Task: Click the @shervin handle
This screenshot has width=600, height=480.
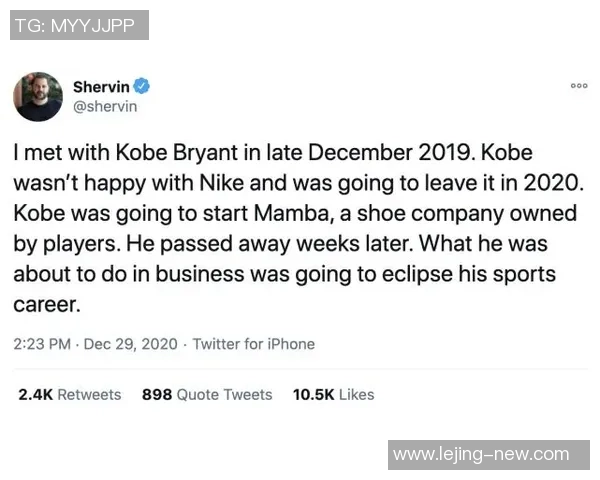Action: coord(105,107)
